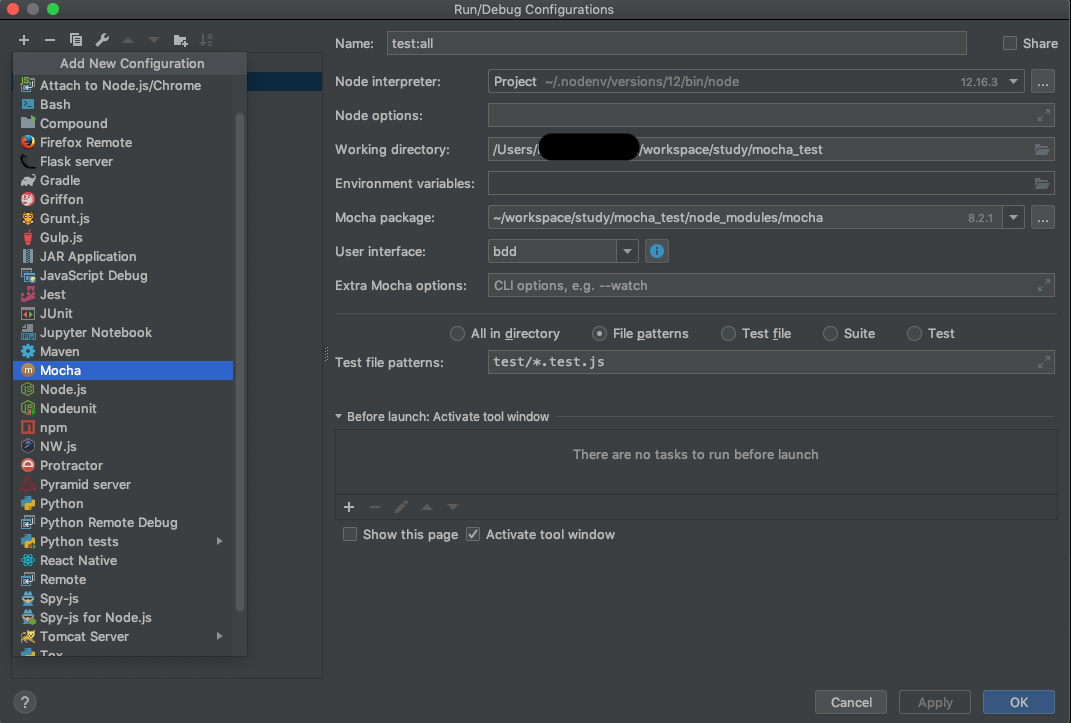Browse Working directory with folder icon
Viewport: 1071px width, 723px height.
[1042, 150]
